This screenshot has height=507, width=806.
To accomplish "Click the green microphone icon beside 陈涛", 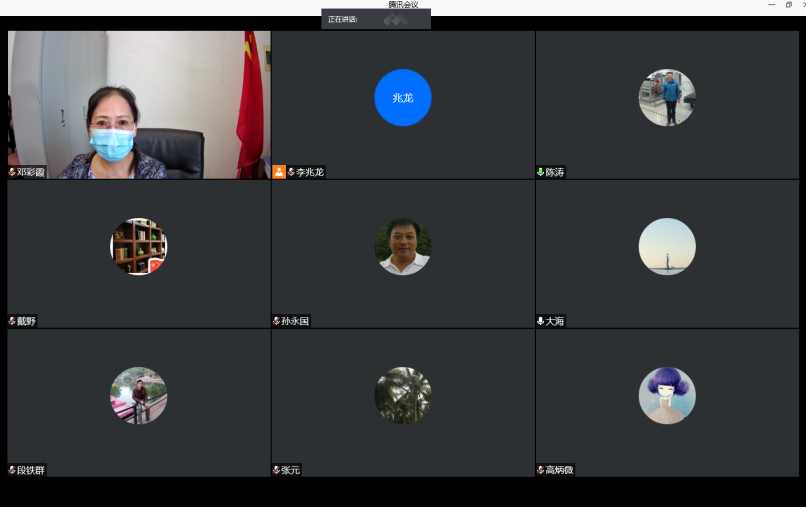I will click(x=541, y=172).
